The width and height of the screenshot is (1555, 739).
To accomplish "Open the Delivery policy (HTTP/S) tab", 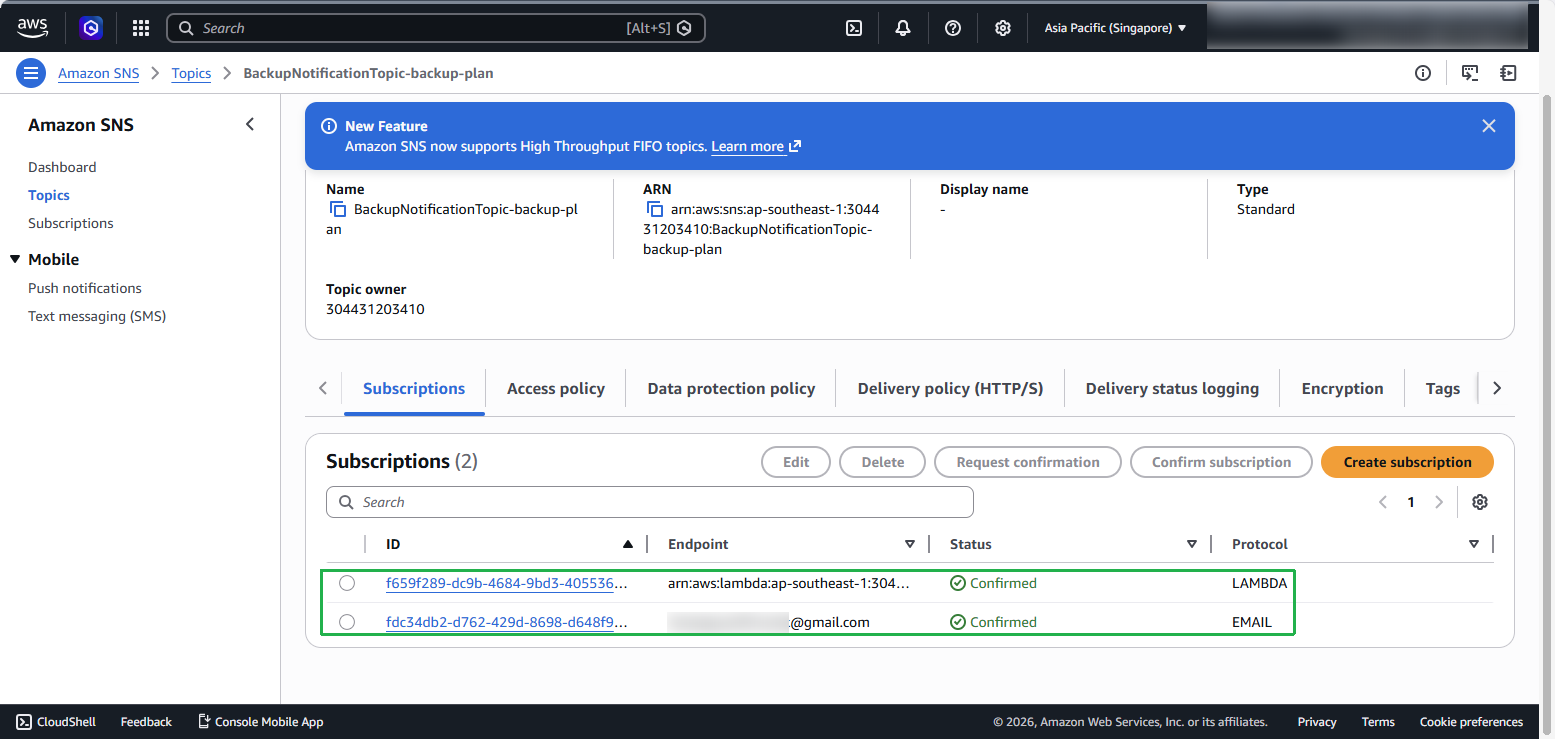I will pos(950,389).
